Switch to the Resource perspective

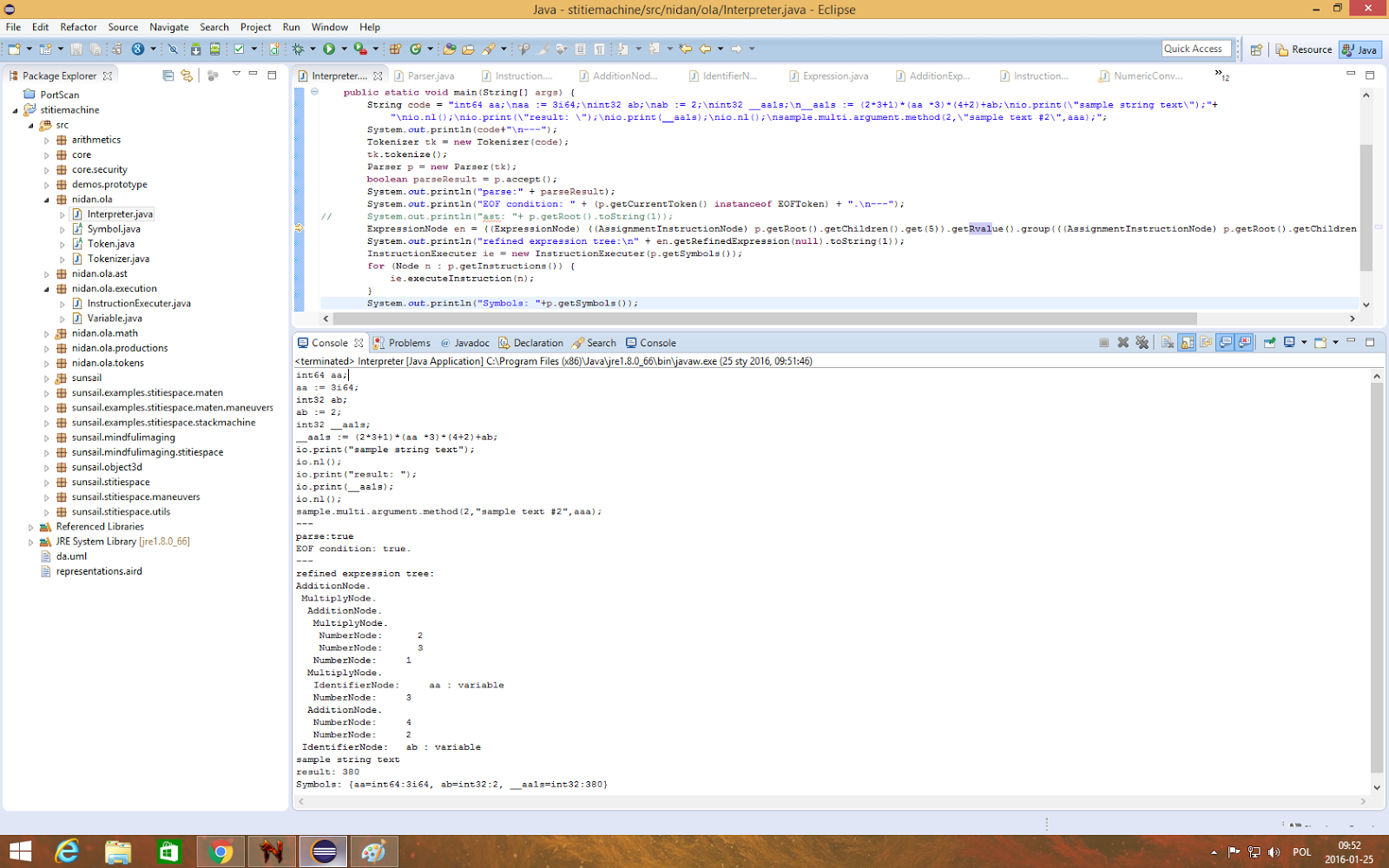tap(1304, 49)
